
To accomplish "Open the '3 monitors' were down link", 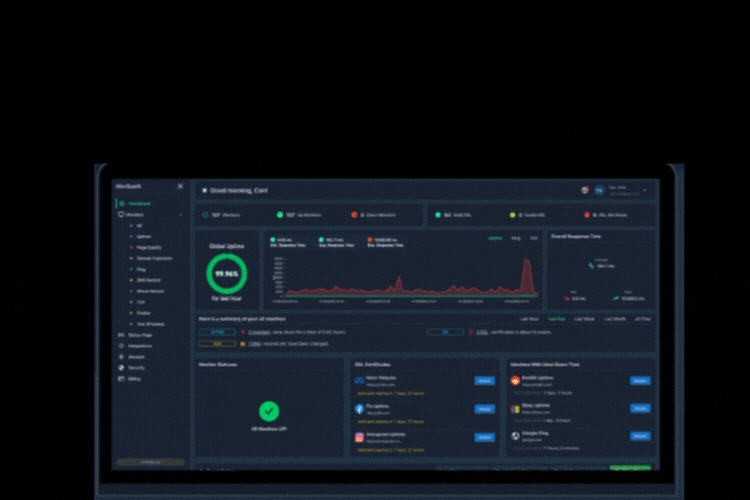I will [x=259, y=332].
